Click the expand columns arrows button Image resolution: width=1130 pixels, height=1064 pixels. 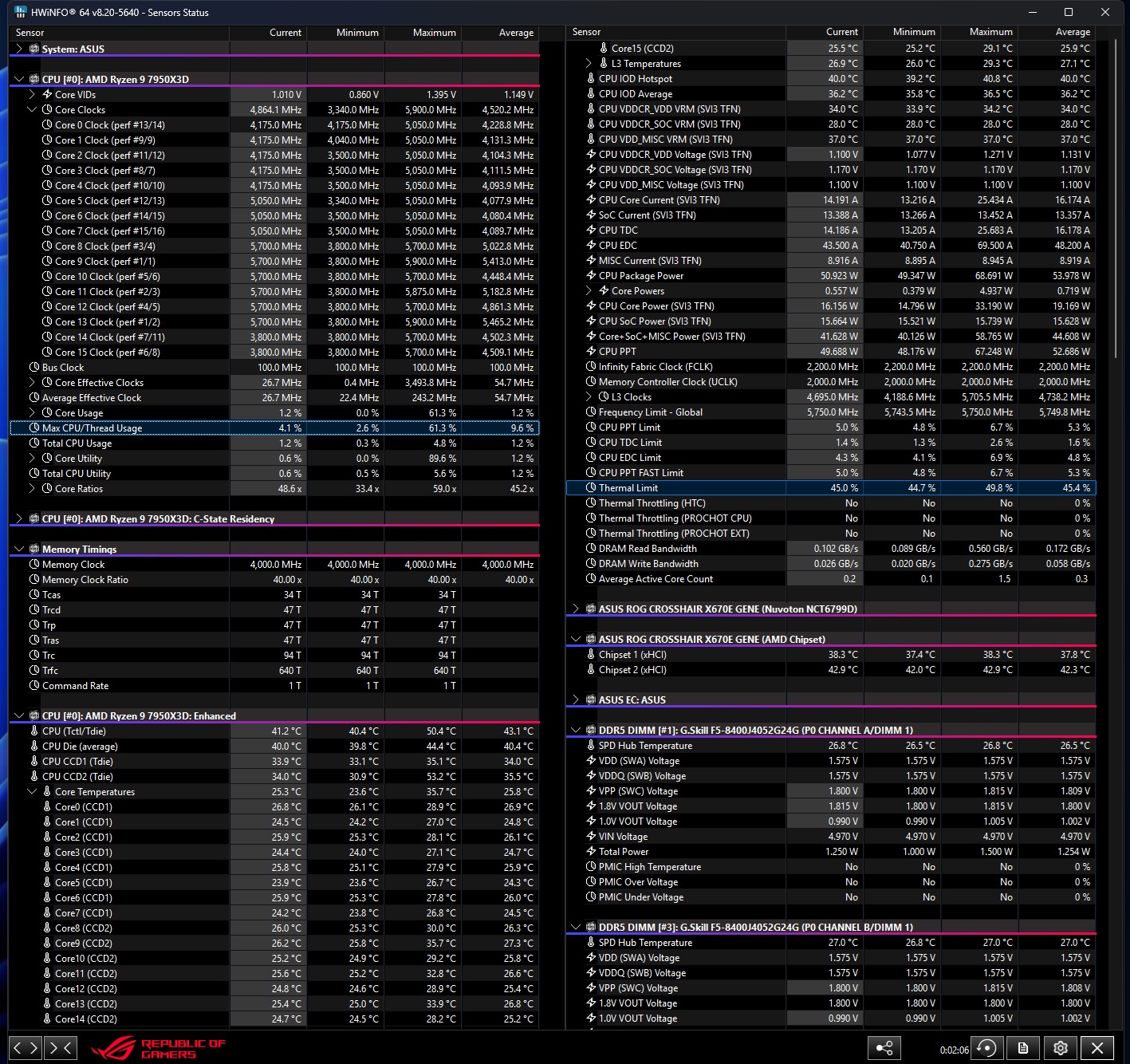(25, 1048)
